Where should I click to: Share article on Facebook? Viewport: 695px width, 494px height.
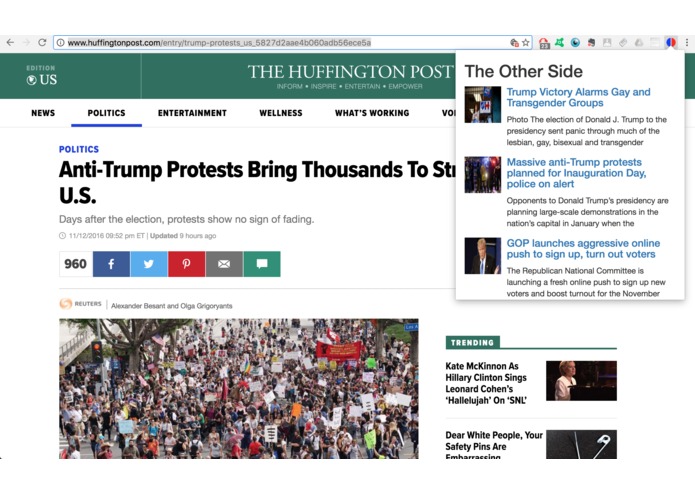click(111, 264)
